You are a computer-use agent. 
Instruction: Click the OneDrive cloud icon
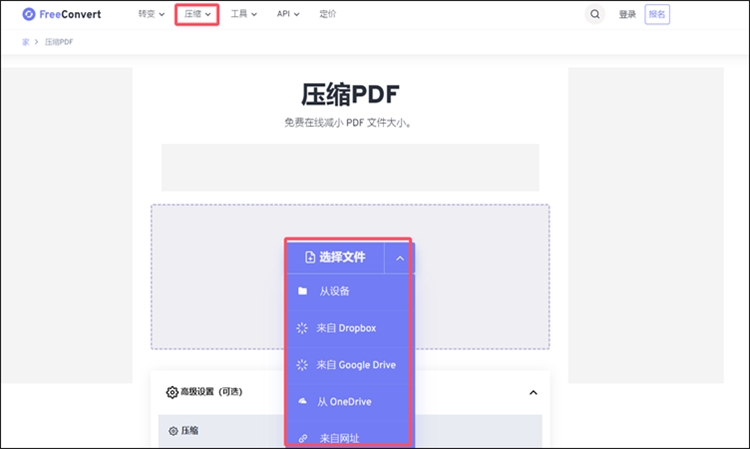click(x=302, y=401)
